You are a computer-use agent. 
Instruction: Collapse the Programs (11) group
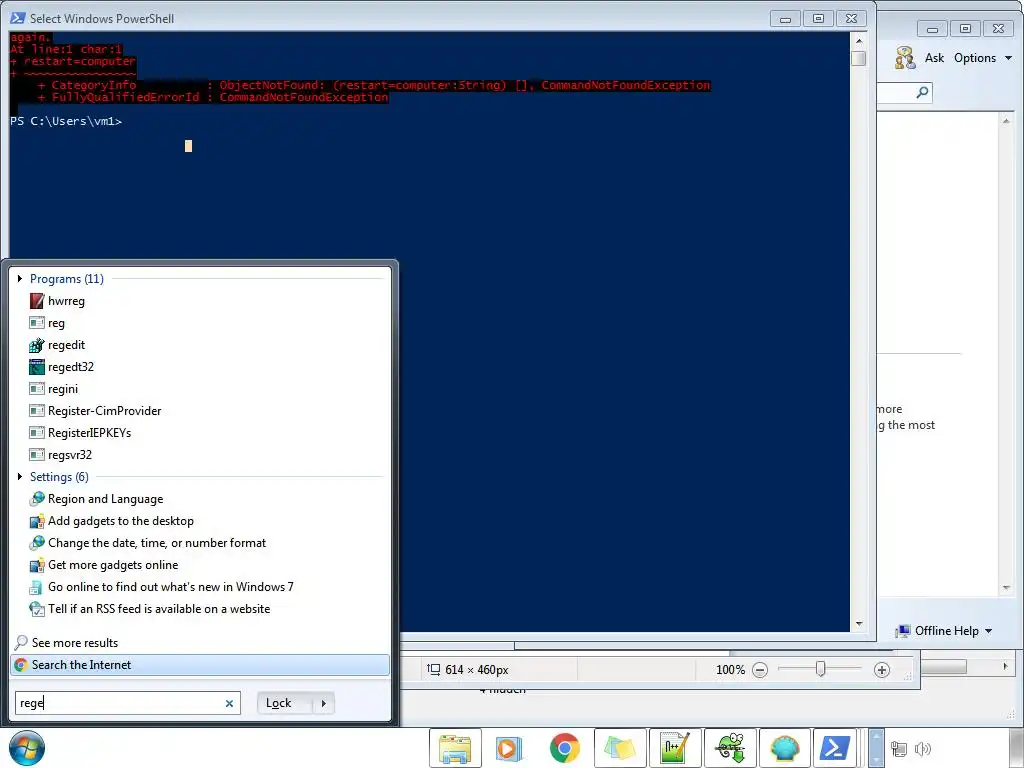20,279
